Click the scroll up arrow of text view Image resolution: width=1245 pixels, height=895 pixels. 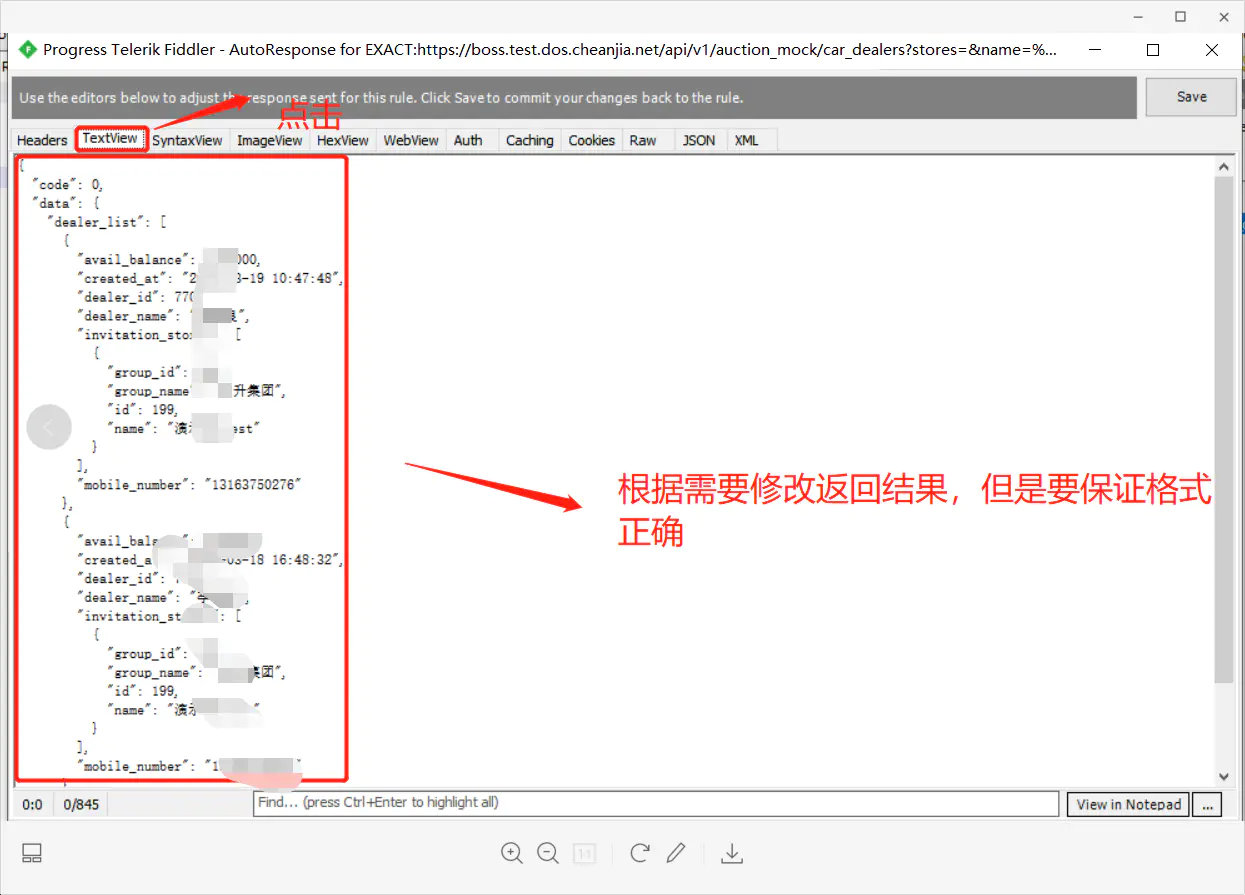point(1224,166)
